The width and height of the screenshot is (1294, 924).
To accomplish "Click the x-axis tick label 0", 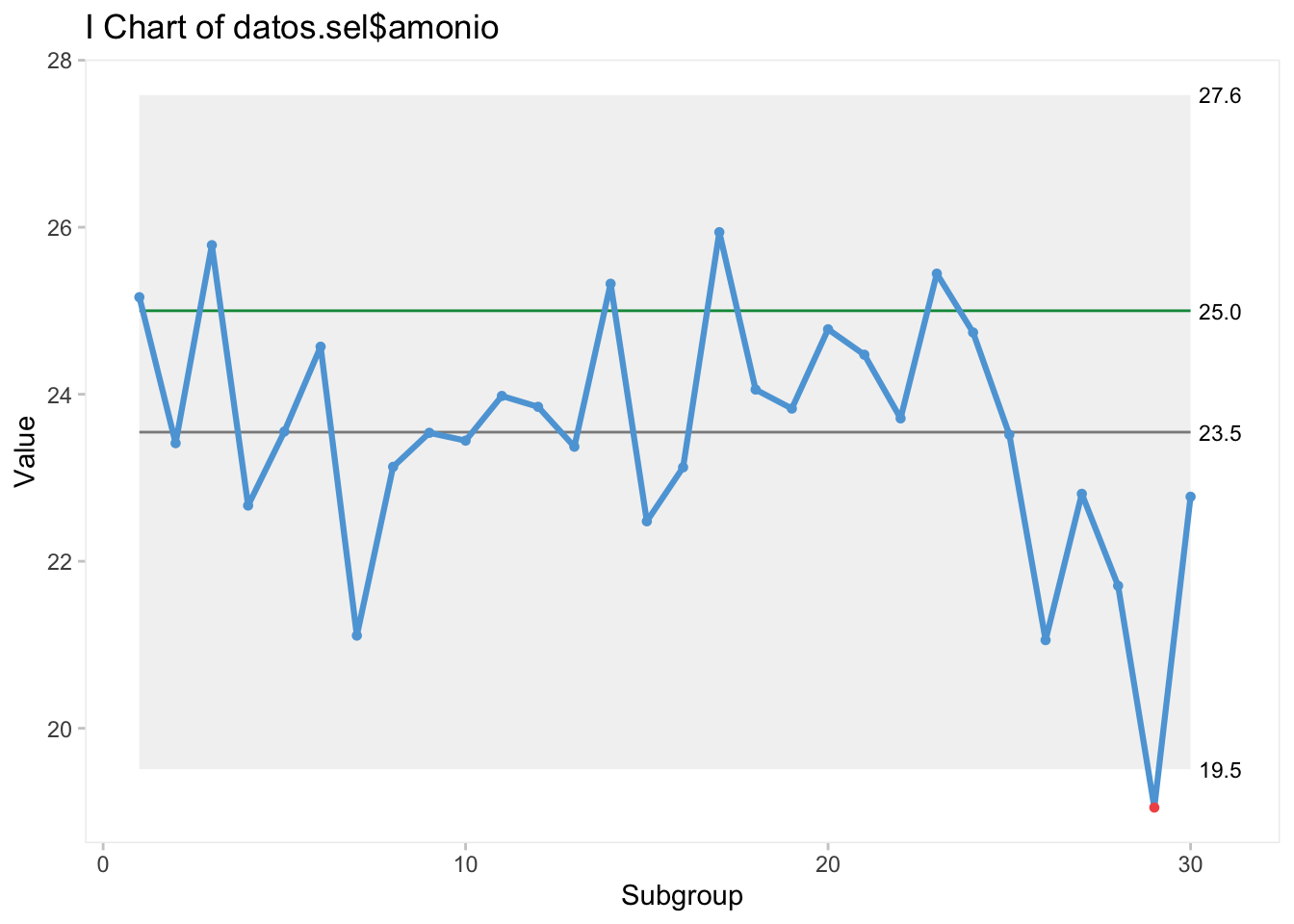I will tap(103, 863).
